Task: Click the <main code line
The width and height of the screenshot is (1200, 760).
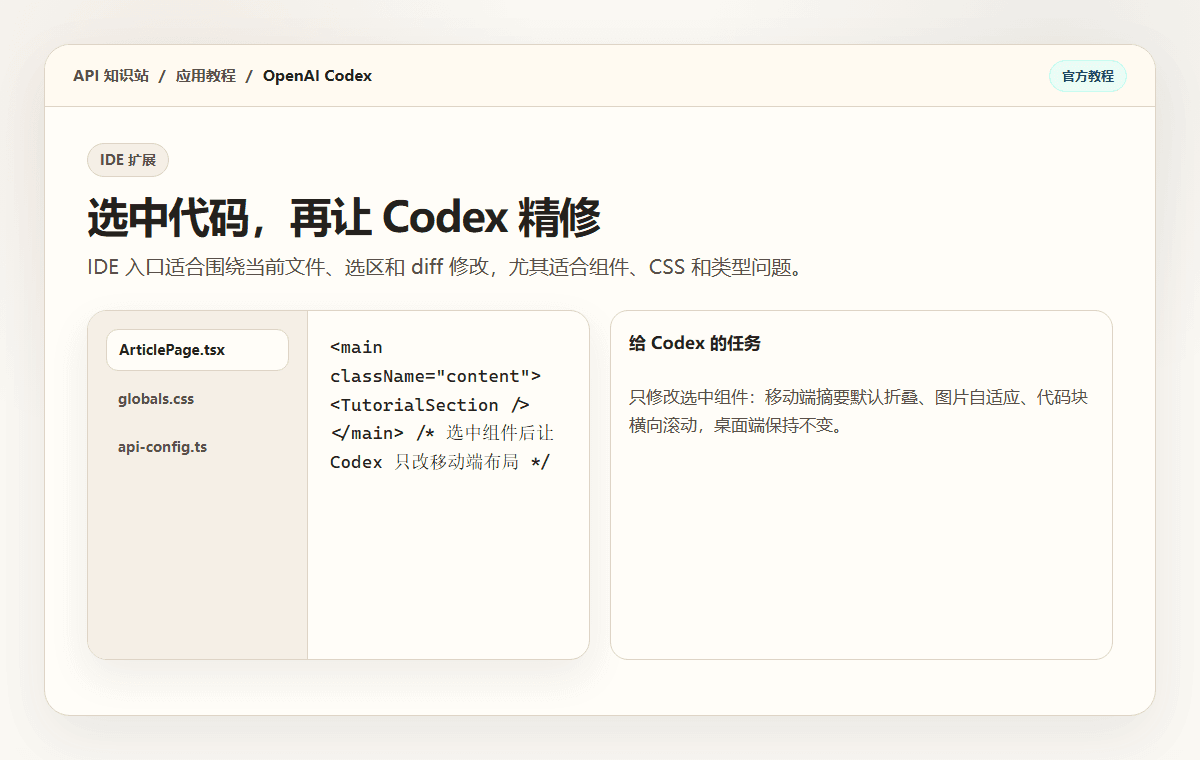Action: coord(356,347)
